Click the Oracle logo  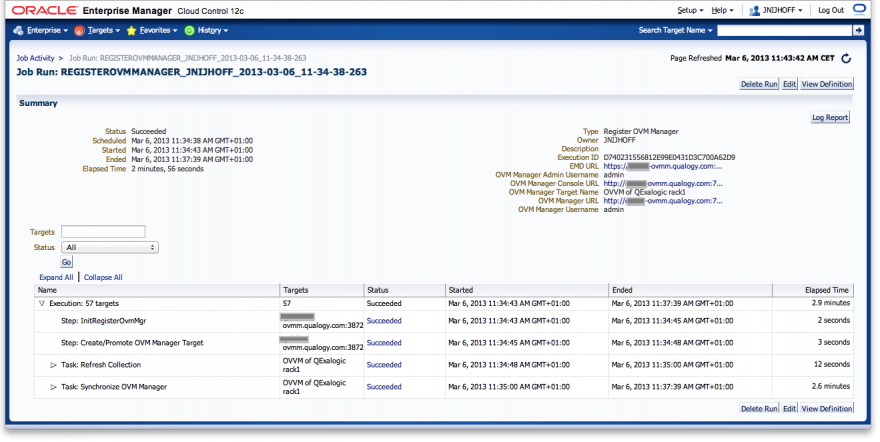(45, 10)
